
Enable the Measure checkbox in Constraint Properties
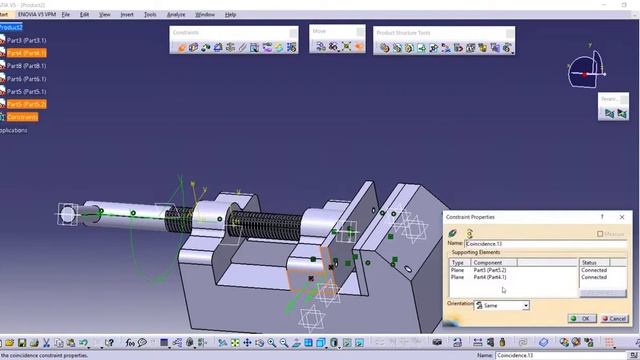pyautogui.click(x=600, y=234)
